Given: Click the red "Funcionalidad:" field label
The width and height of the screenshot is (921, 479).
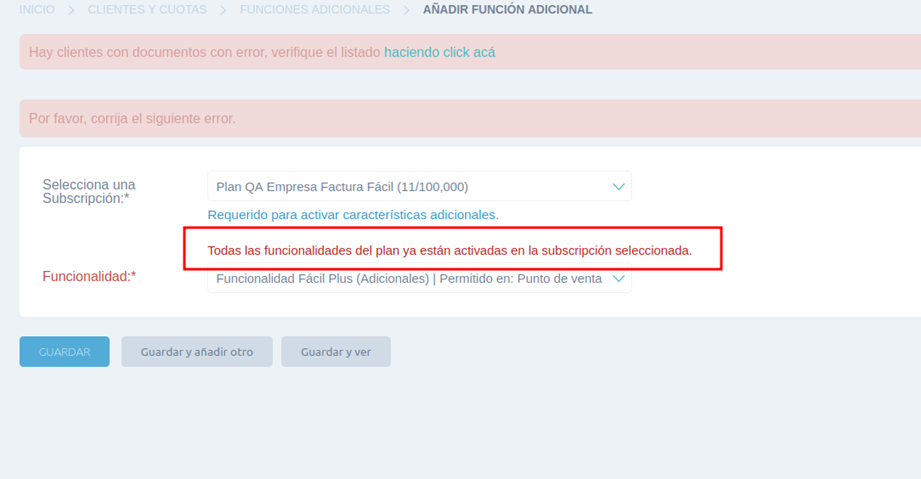Looking at the screenshot, I should 89,276.
